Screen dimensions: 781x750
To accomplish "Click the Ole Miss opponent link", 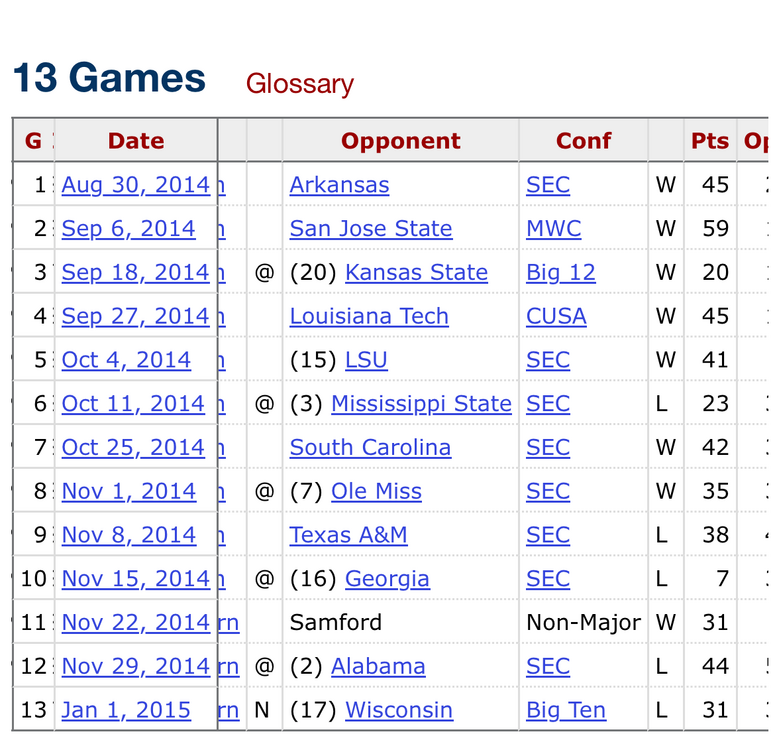I will pyautogui.click(x=376, y=492).
